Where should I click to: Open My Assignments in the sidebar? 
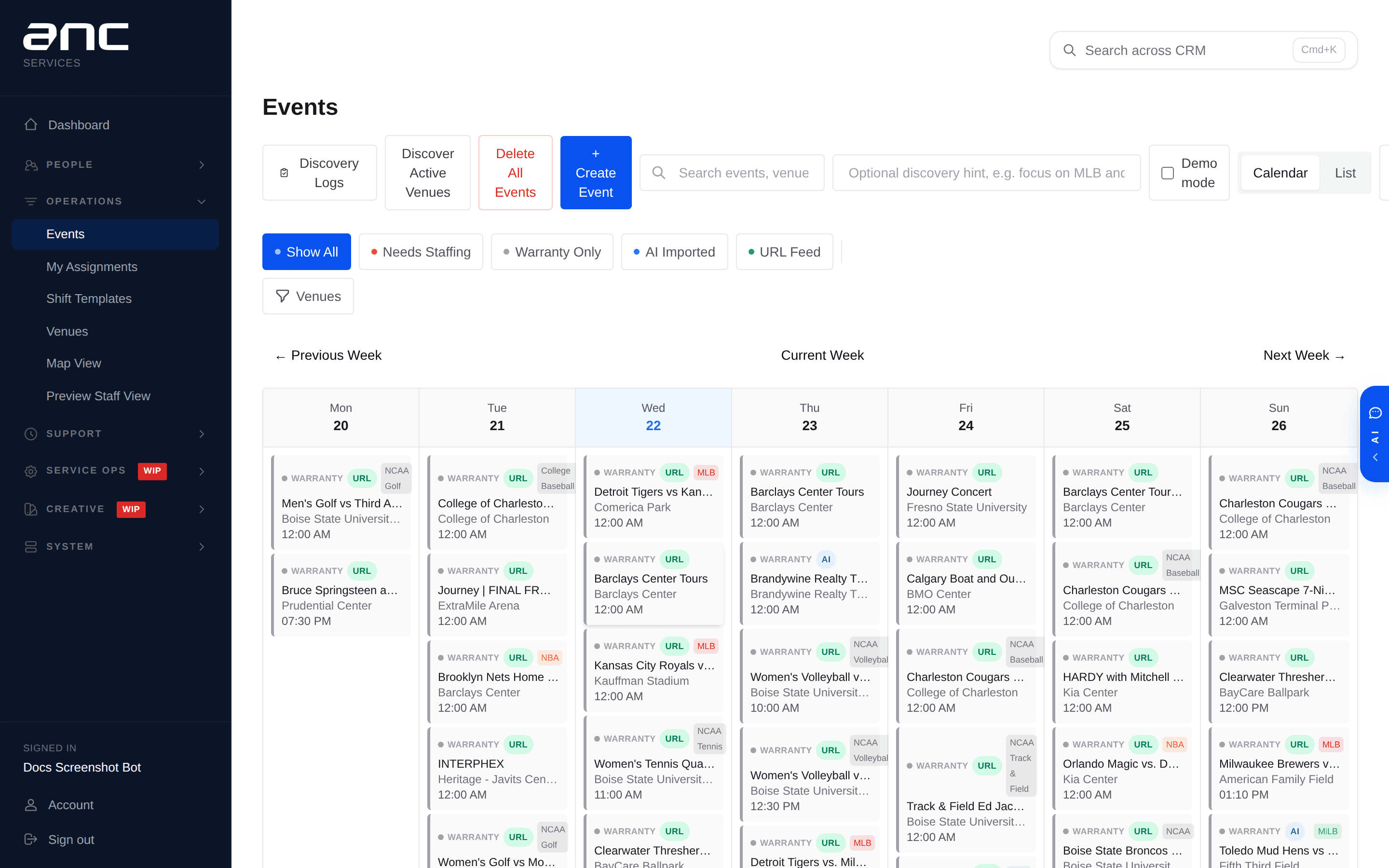[x=92, y=267]
